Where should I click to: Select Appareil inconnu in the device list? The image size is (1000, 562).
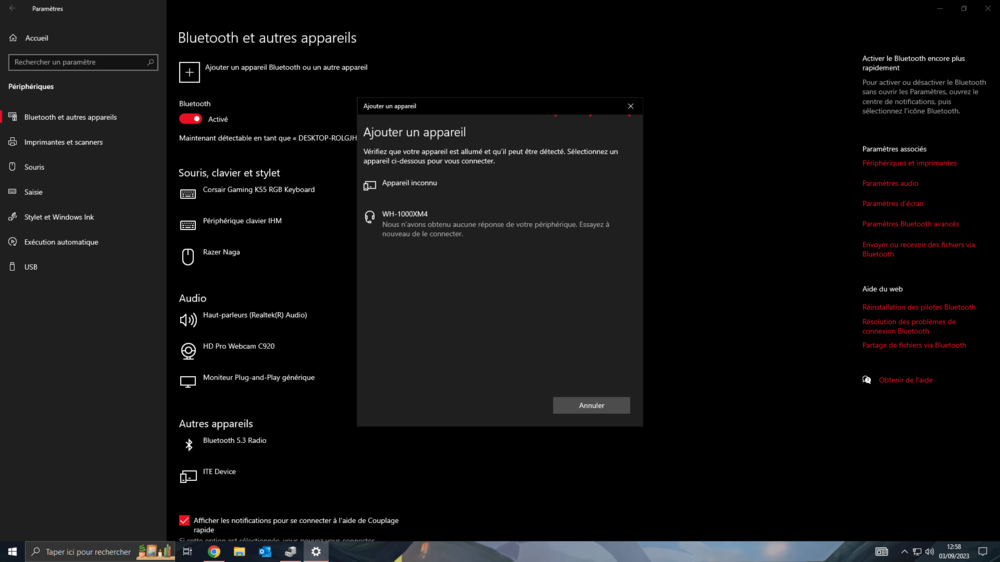click(x=409, y=183)
